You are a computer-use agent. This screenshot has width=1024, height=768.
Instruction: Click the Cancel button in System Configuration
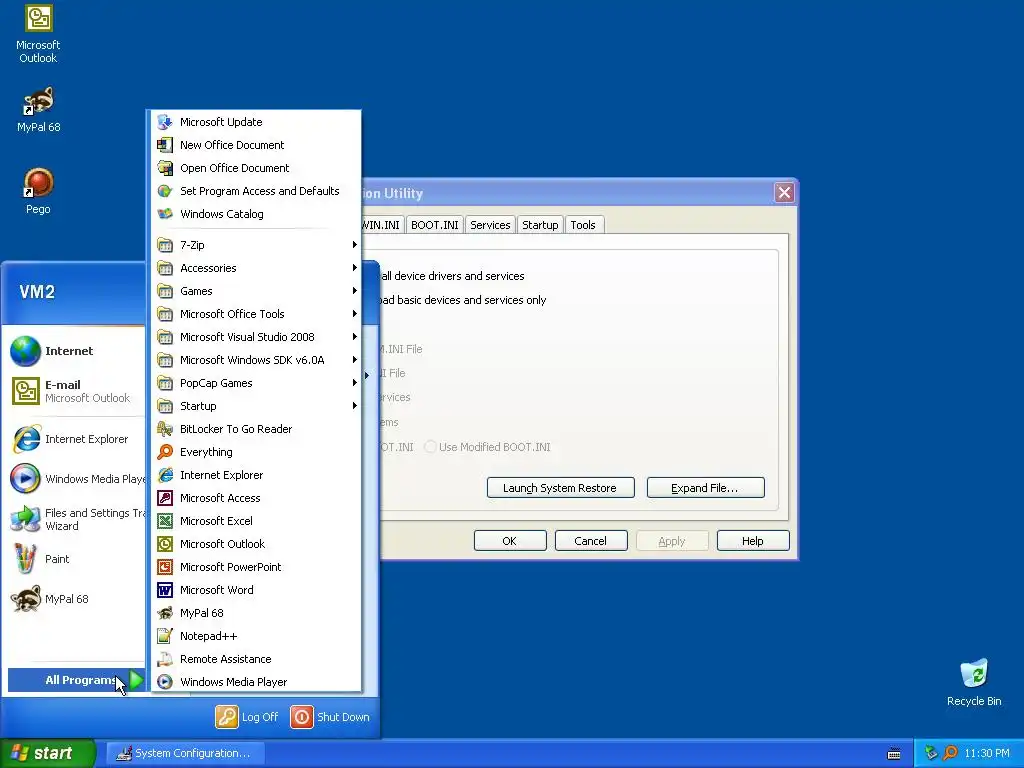click(x=591, y=541)
